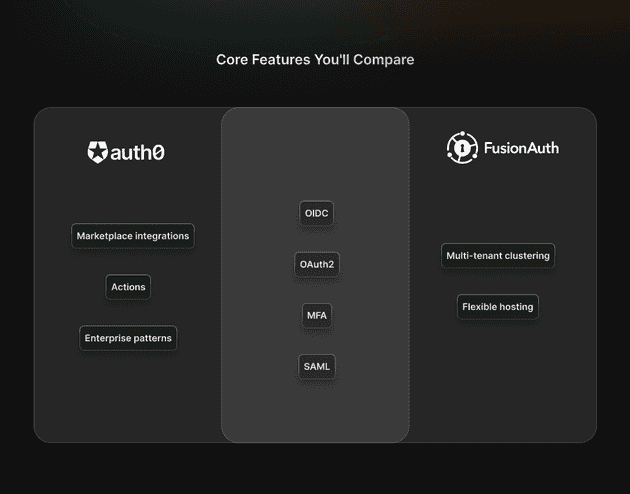This screenshot has width=630, height=494.
Task: Click the Enterprise patterns chip
Action: [x=128, y=338]
